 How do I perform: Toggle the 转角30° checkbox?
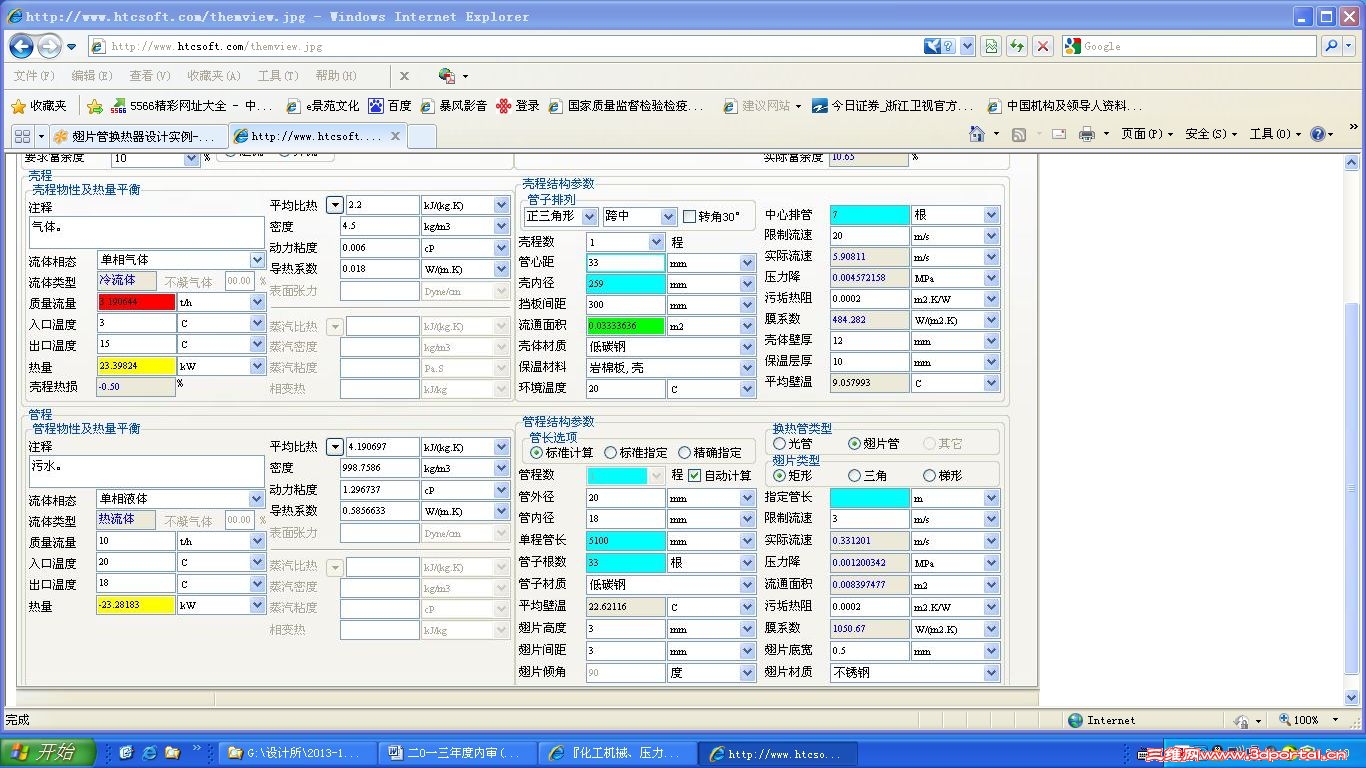point(690,216)
